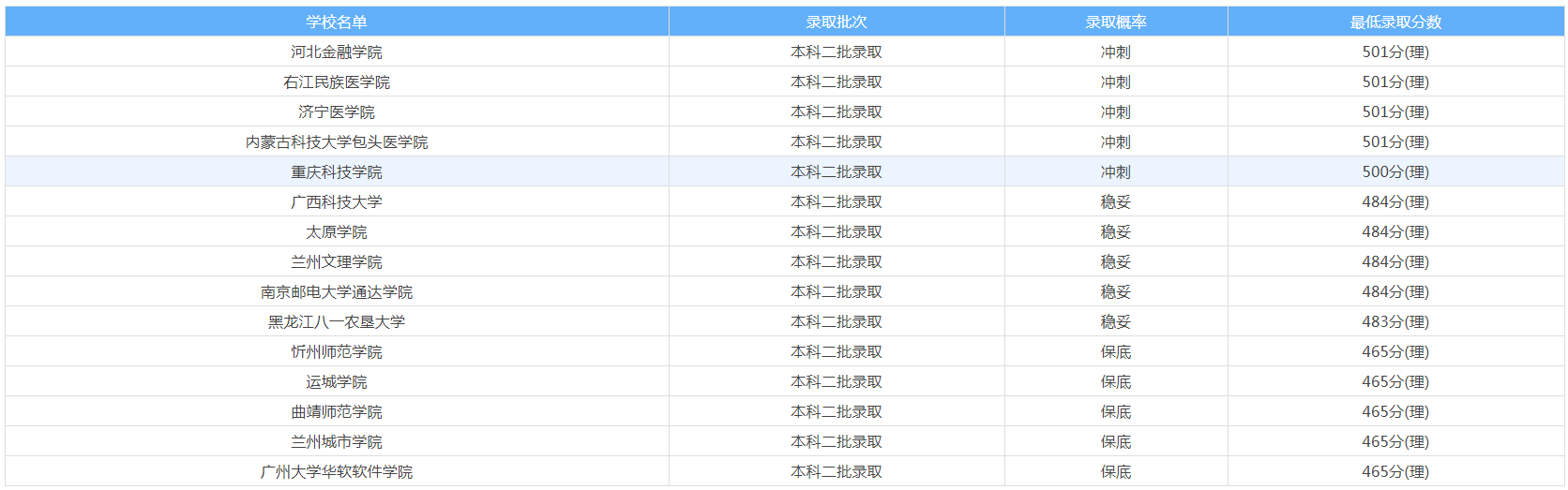Image resolution: width=1568 pixels, height=490 pixels.
Task: Select 广西科技大学 school name
Action: [337, 201]
